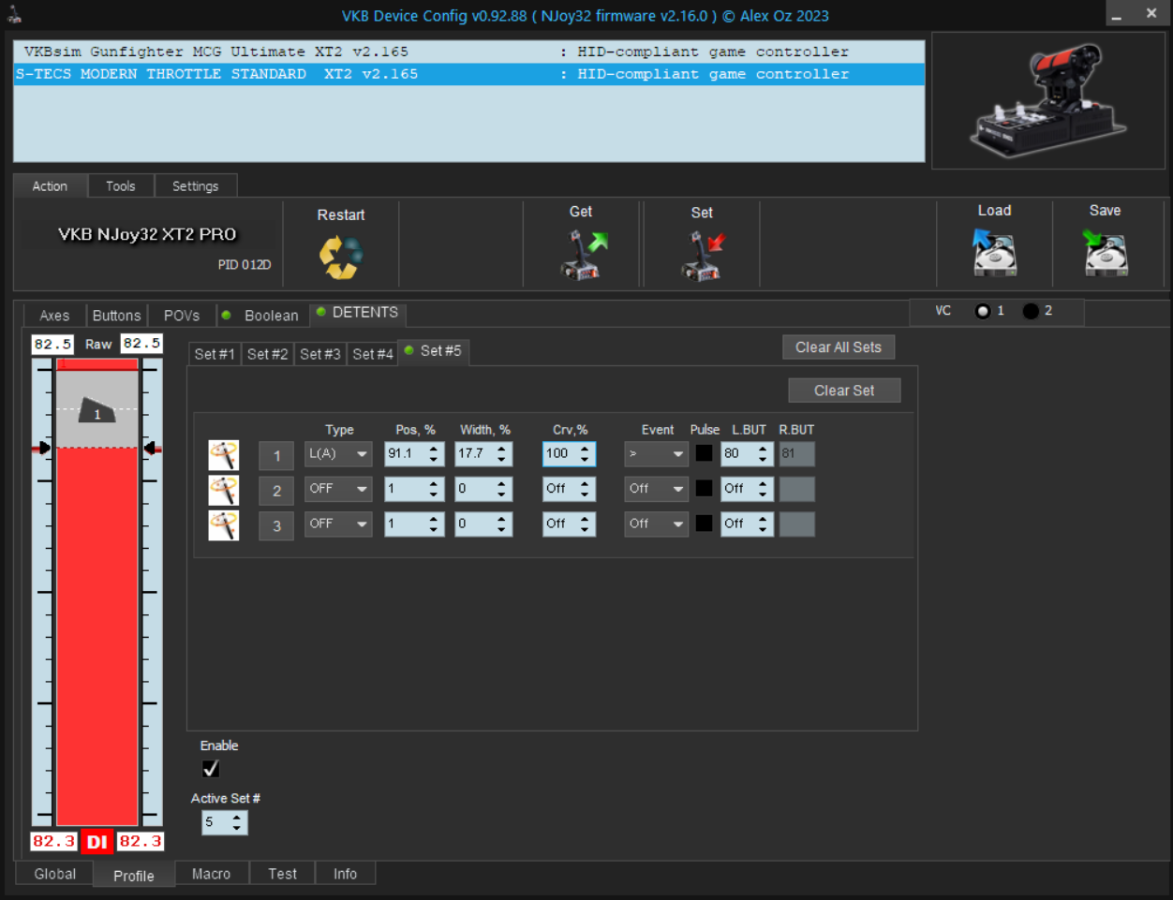The image size is (1173, 900).
Task: Click the Set configuration icon
Action: [701, 254]
